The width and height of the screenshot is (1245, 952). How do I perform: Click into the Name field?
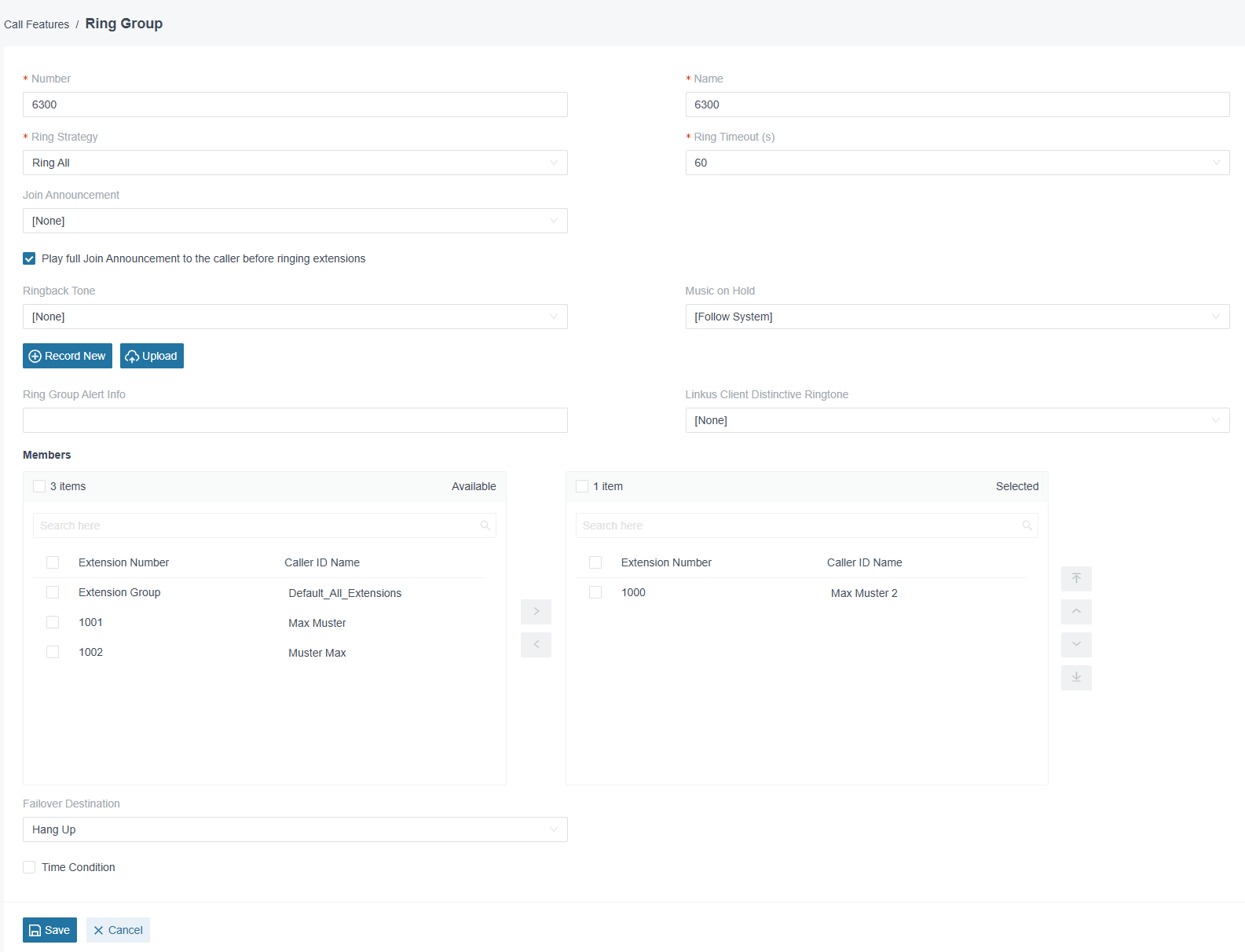coord(958,104)
